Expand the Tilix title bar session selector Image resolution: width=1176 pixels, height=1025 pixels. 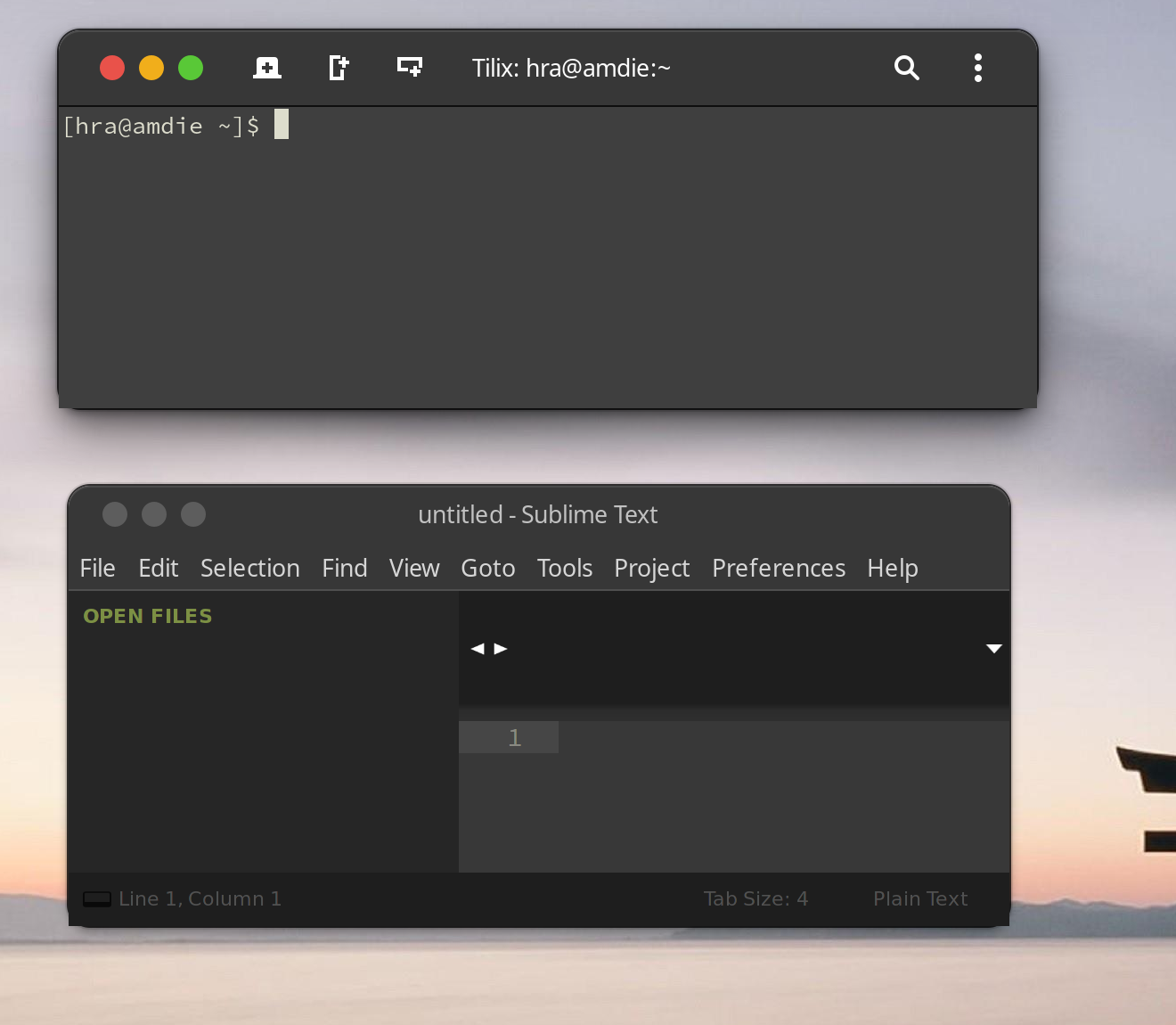tap(571, 68)
